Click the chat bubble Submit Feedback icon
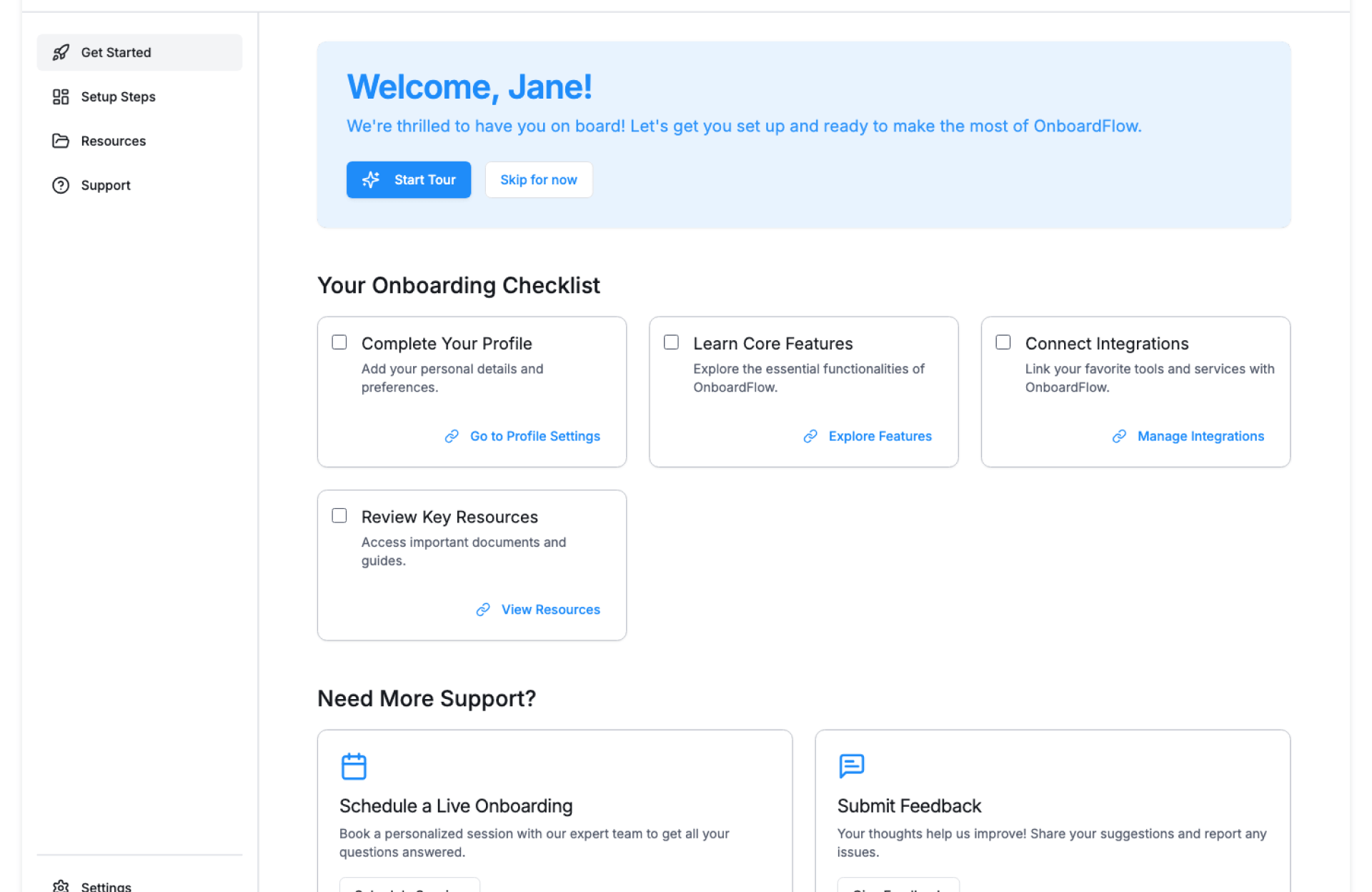Screen dimensions: 1372x892 [x=851, y=765]
